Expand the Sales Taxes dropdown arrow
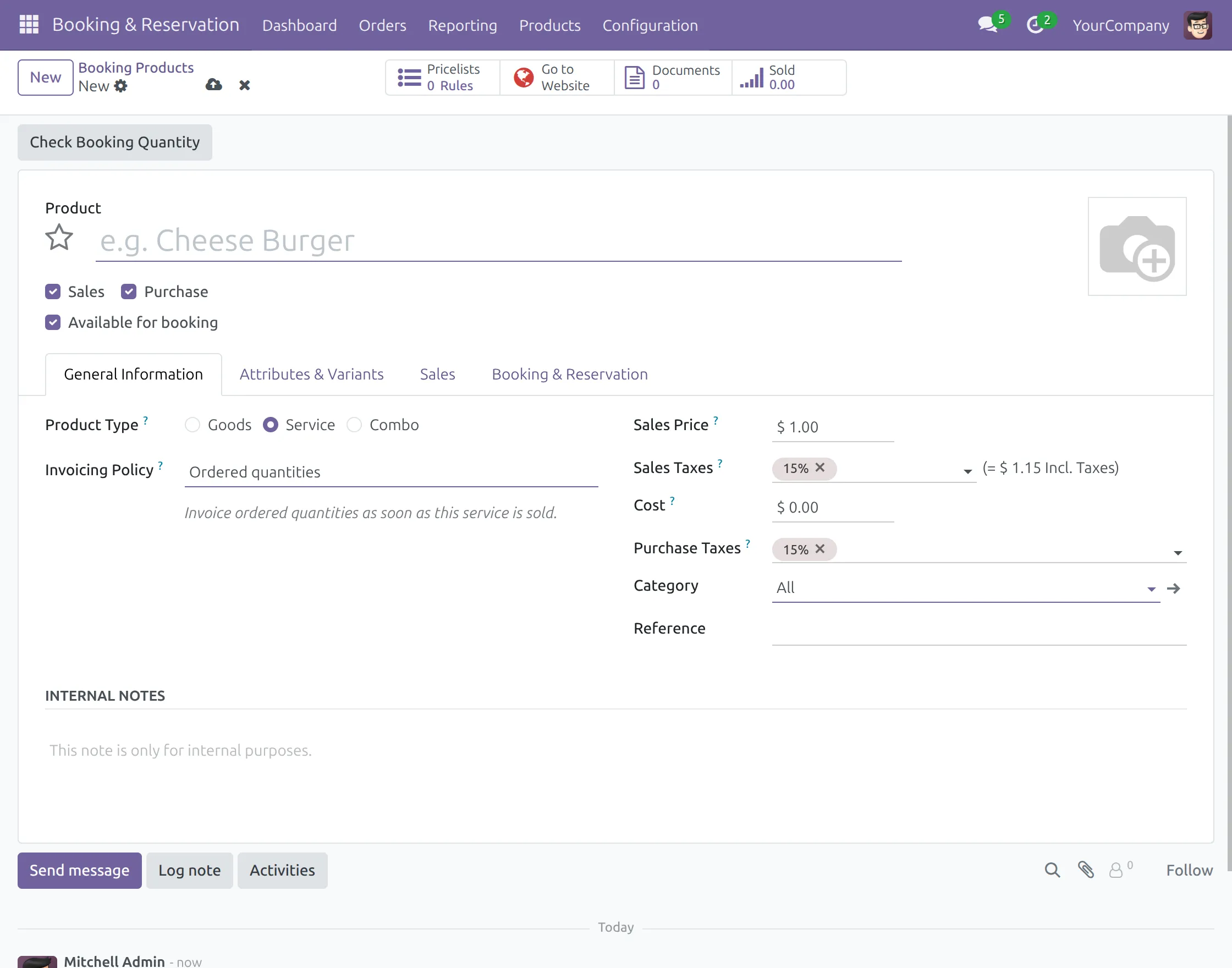The height and width of the screenshot is (968, 1232). click(x=967, y=471)
